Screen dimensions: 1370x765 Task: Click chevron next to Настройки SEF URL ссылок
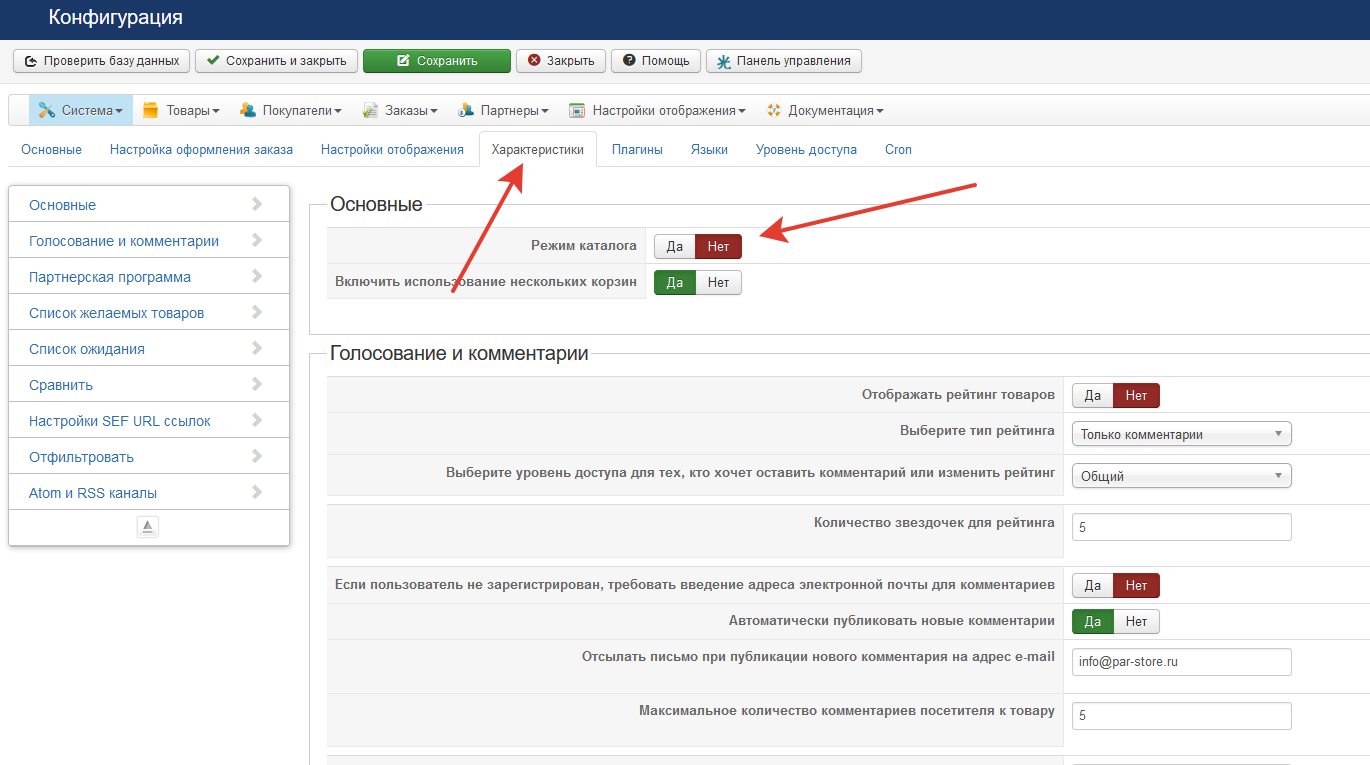(x=257, y=420)
